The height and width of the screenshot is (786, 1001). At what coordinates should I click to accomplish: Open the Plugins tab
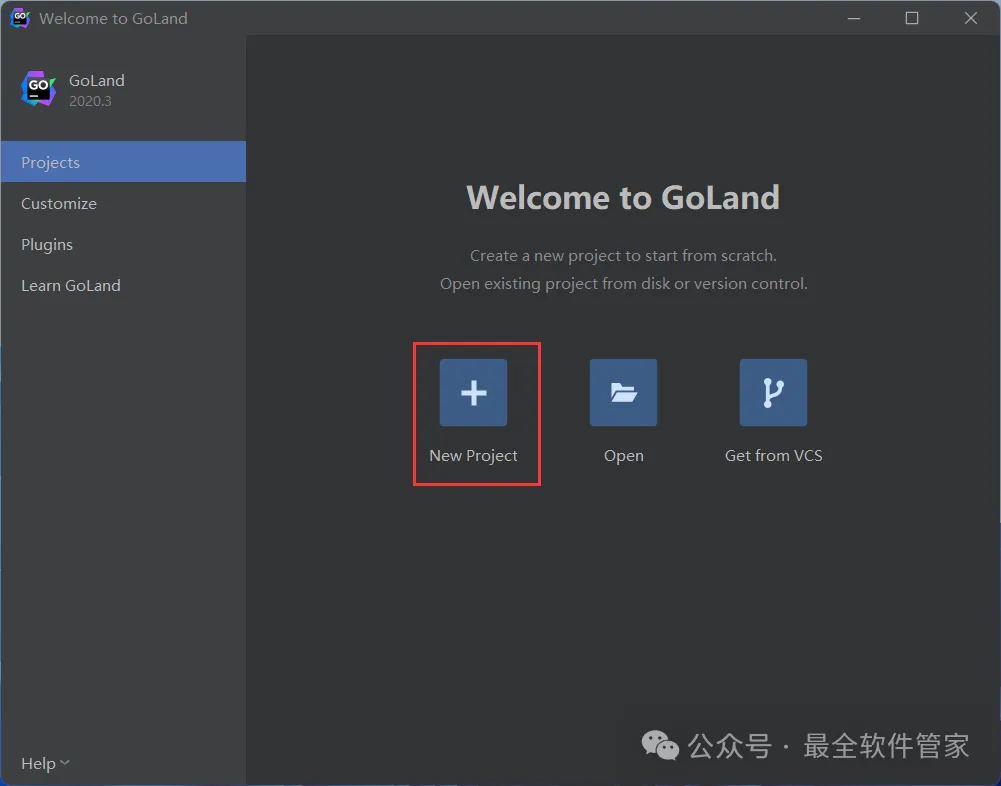click(123, 244)
